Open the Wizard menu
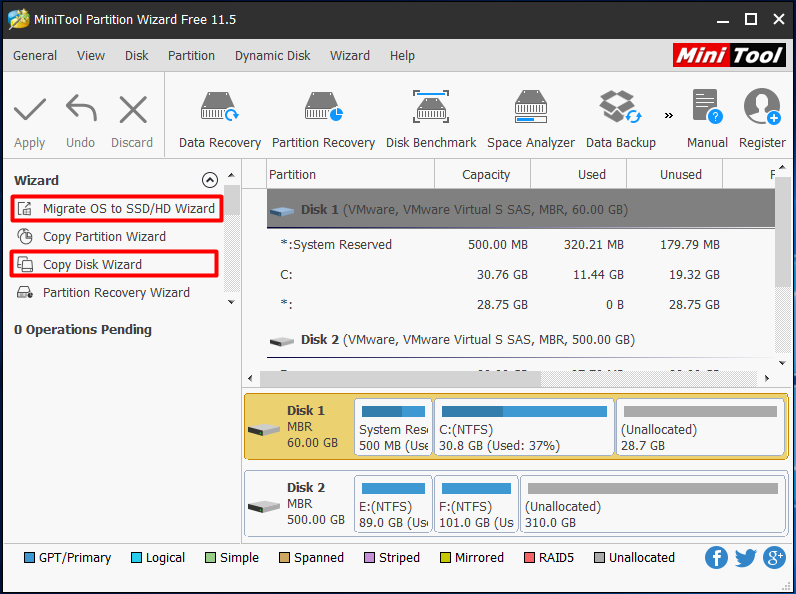 click(x=350, y=55)
